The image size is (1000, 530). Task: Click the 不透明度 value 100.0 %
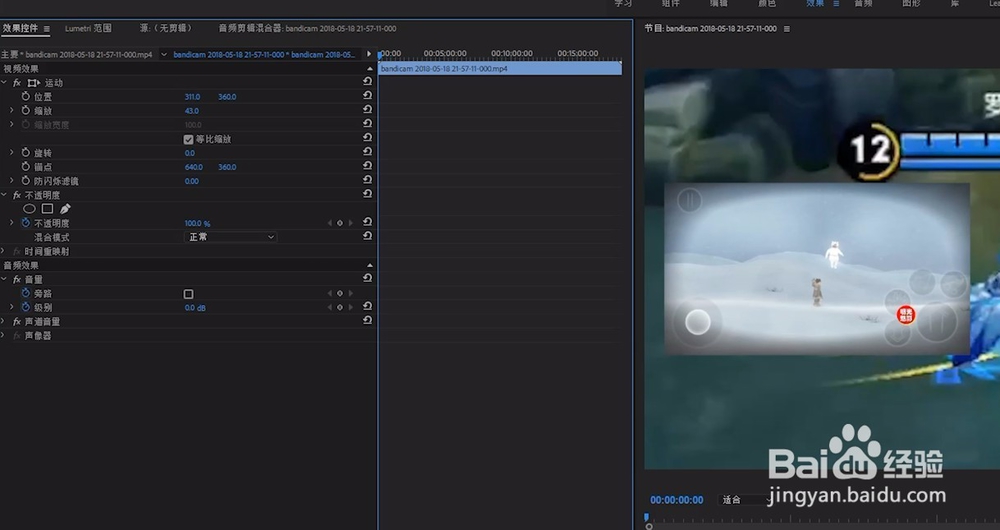[197, 223]
